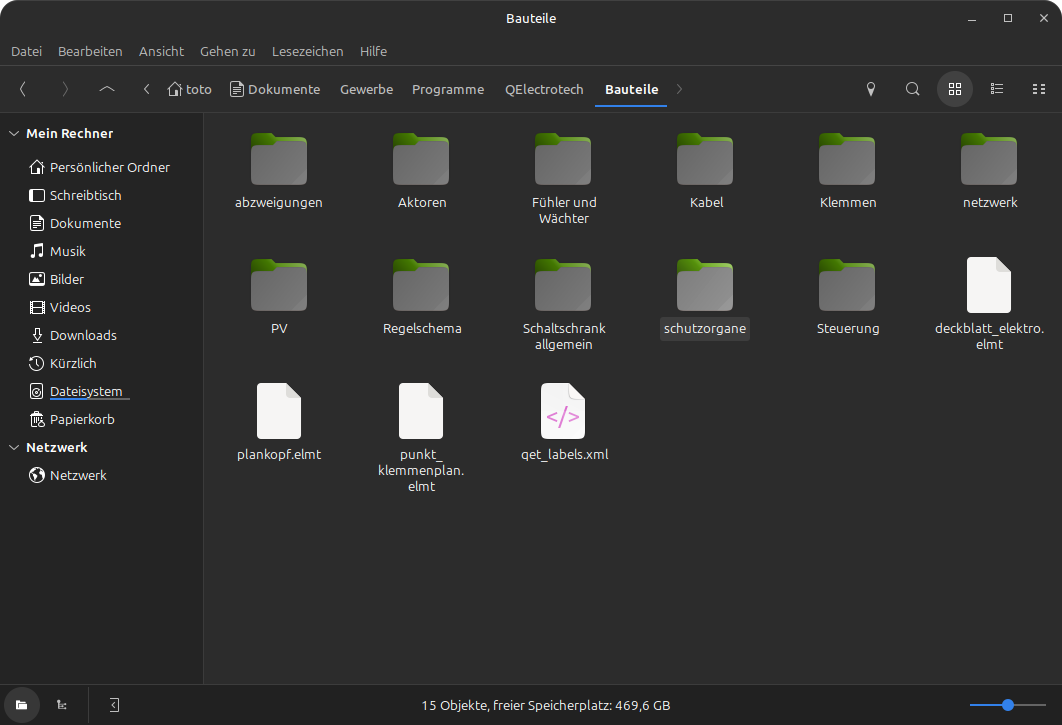Click the search magnifier icon
Viewport: 1062px width, 725px height.
pyautogui.click(x=912, y=89)
